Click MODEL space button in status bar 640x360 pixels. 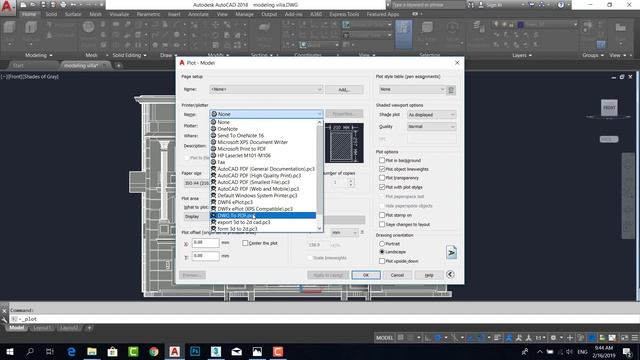coord(384,338)
